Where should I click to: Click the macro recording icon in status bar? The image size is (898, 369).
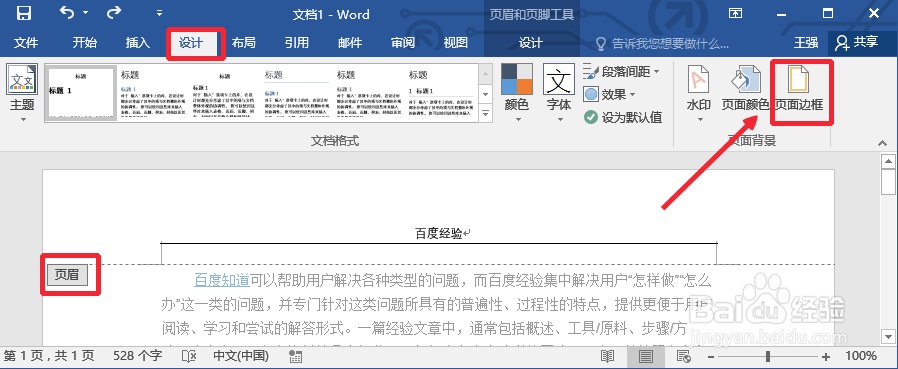tap(296, 356)
